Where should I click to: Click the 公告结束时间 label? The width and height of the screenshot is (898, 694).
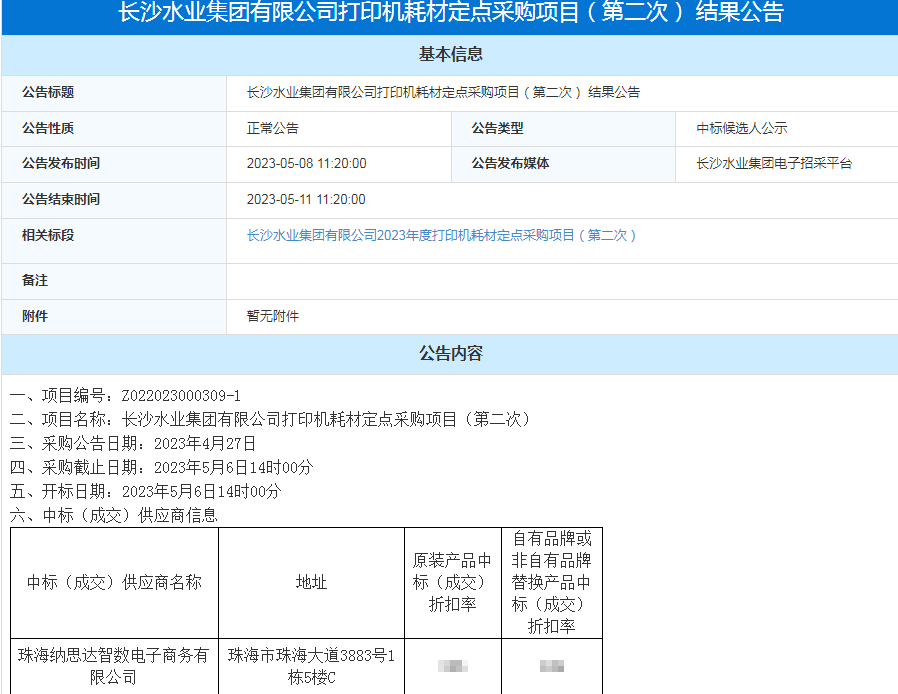(61, 199)
